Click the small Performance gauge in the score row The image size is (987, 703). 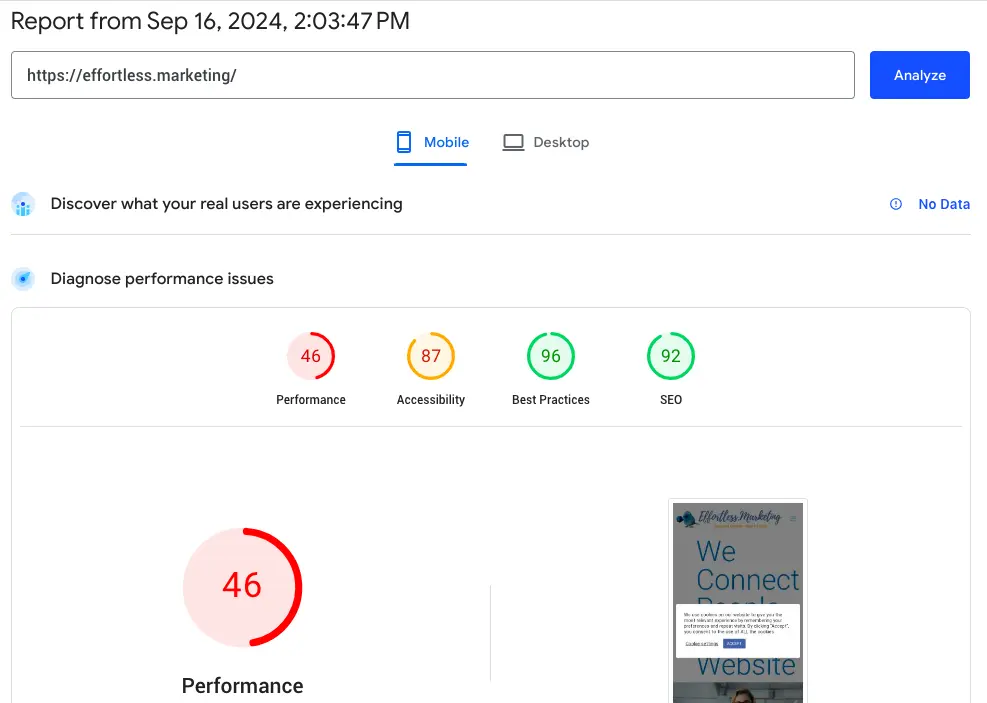pyautogui.click(x=311, y=356)
